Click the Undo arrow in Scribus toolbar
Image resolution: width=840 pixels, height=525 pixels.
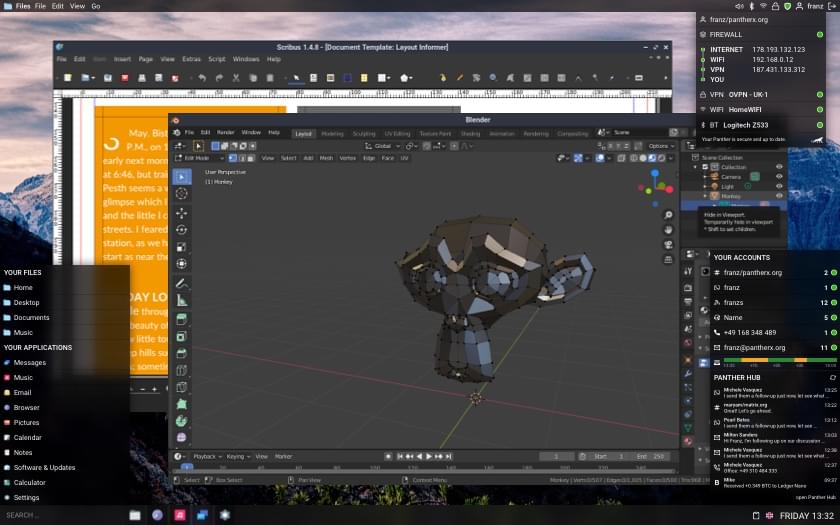(x=202, y=78)
